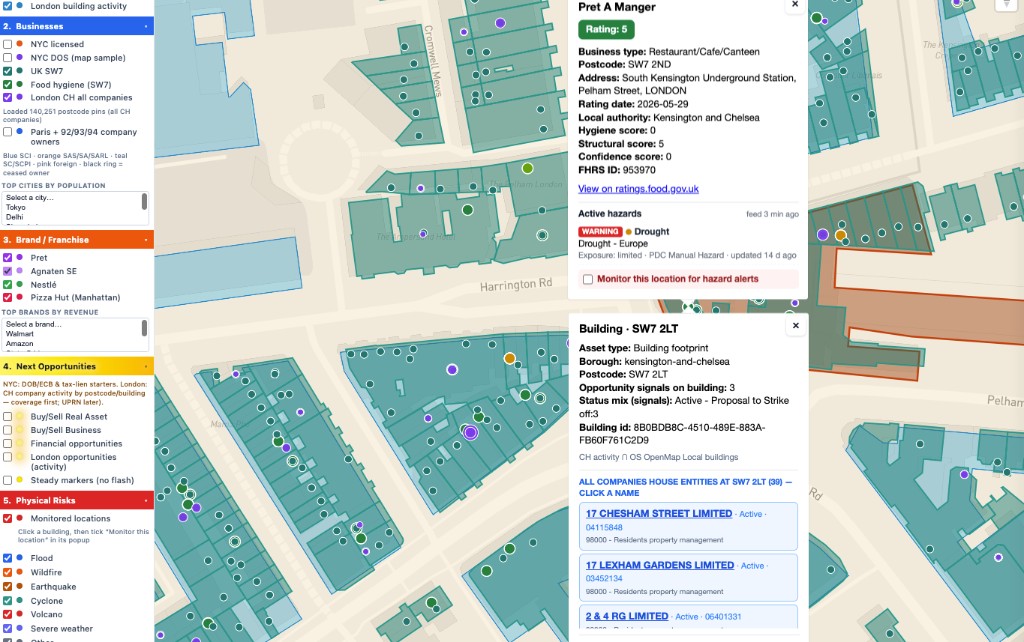Click white-ringed marker right of The Ampersand Hotel label

(542, 235)
